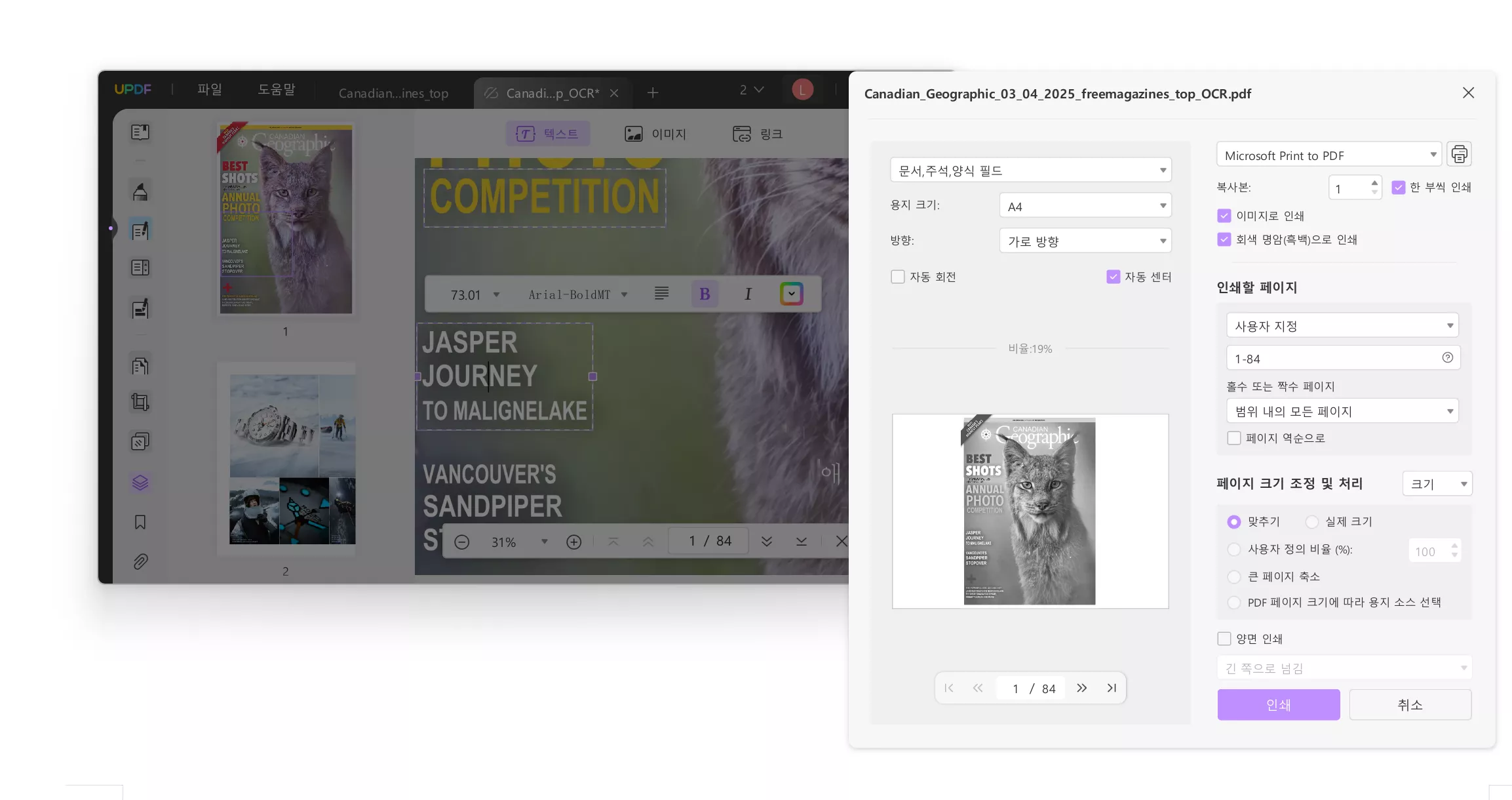Open the 사용자 지정 page range dropdown

(x=1342, y=325)
